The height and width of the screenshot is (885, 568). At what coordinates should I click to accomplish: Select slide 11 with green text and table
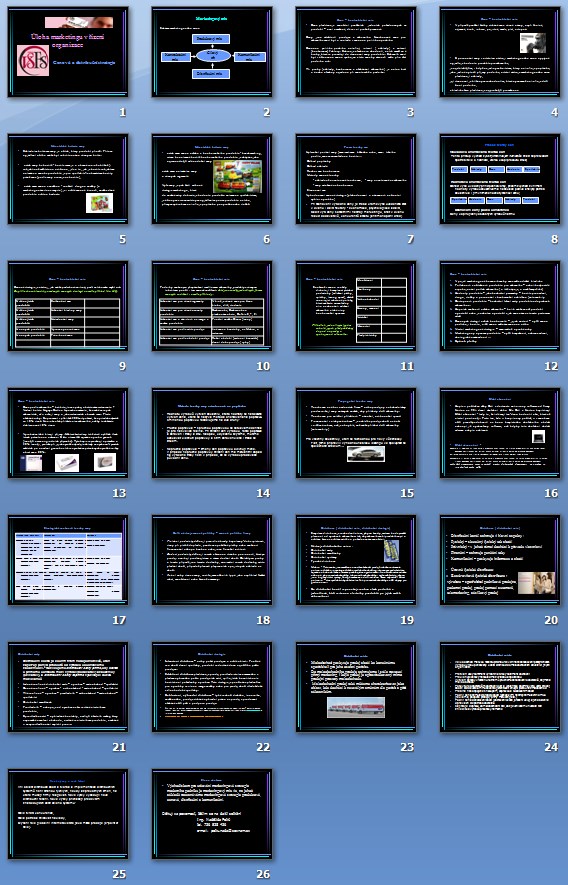(356, 306)
